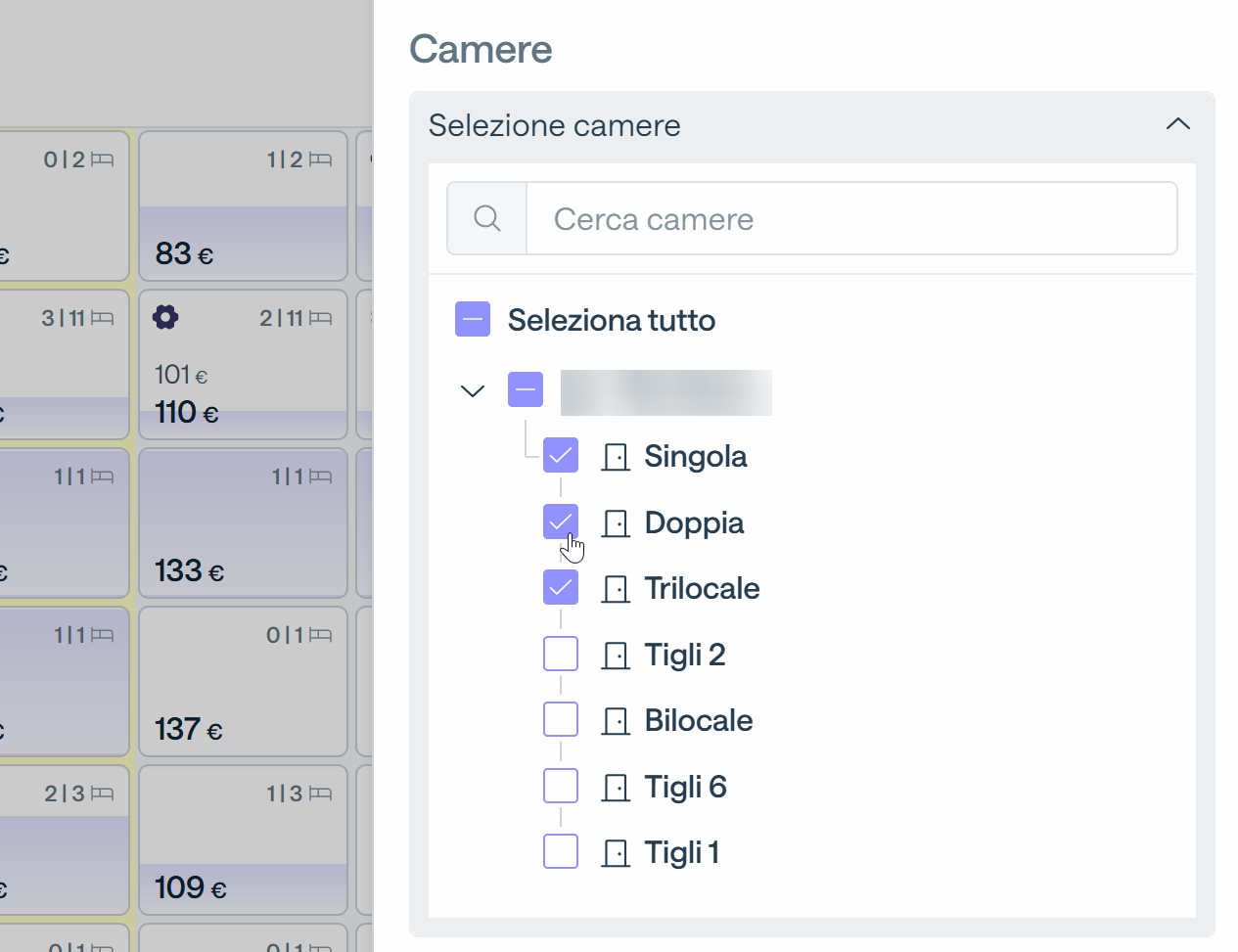Click the 1|2 availability count

pyautogui.click(x=285, y=159)
